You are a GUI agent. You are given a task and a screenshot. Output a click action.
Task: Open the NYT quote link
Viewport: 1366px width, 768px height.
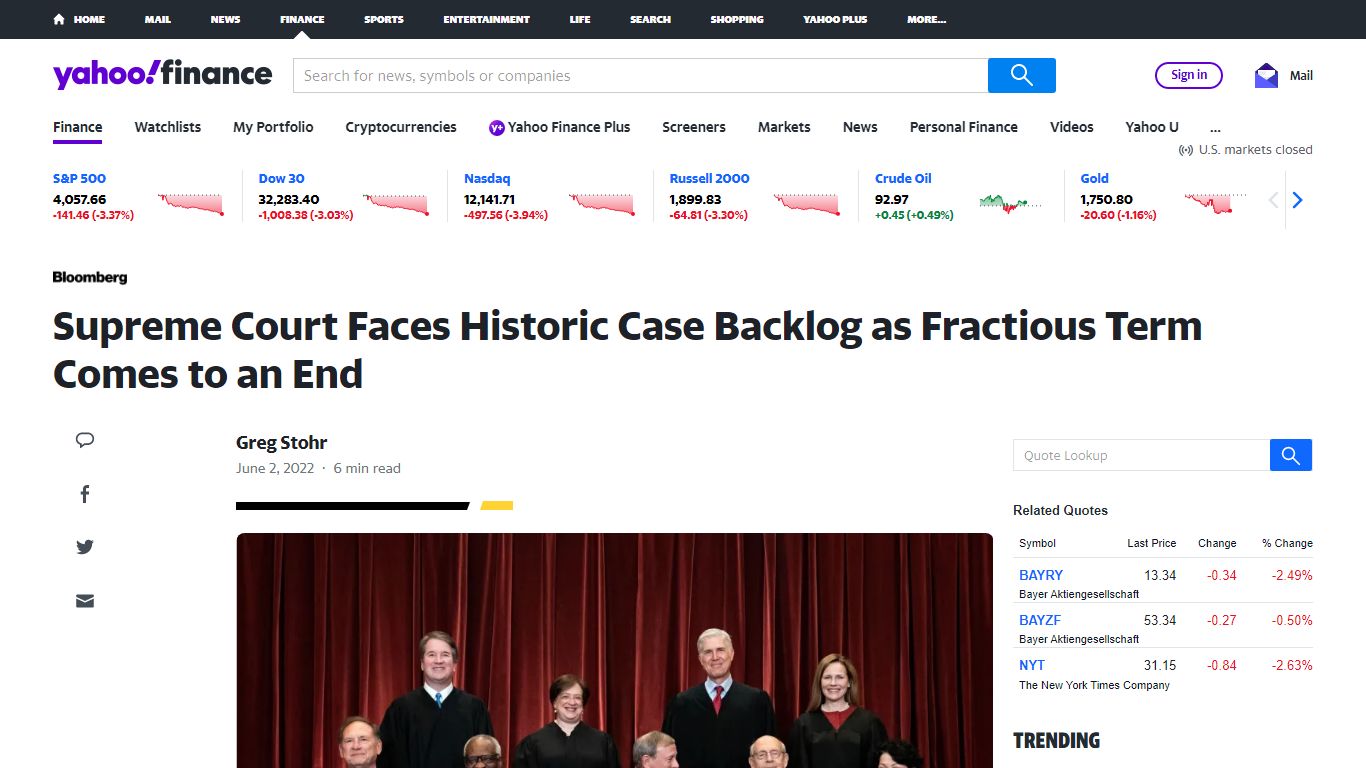[1032, 665]
